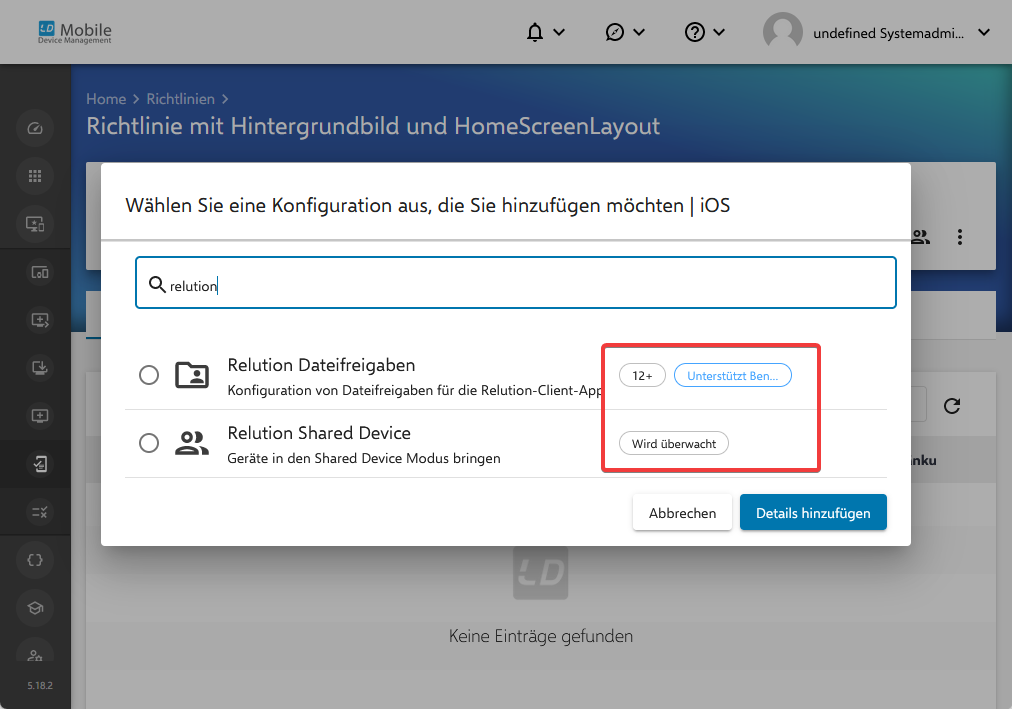Click the Richtlinie mit Hintergrundbild page title
1012x709 pixels.
pos(373,126)
